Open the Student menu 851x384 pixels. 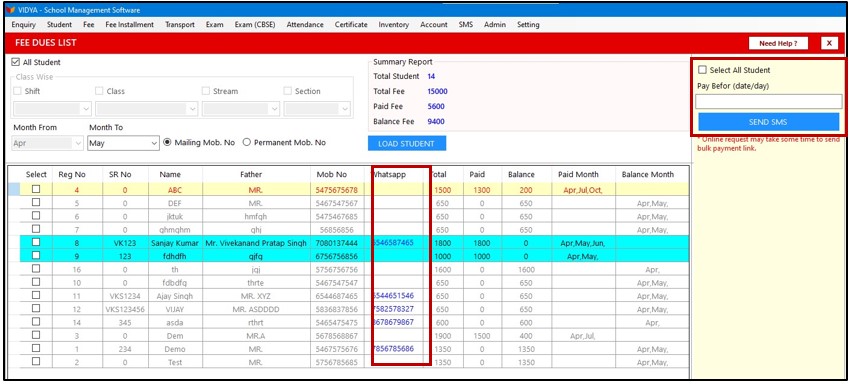(x=59, y=25)
